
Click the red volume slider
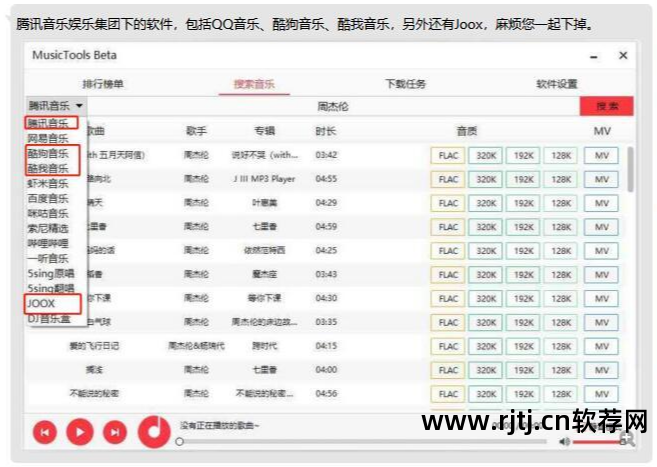click(x=597, y=441)
